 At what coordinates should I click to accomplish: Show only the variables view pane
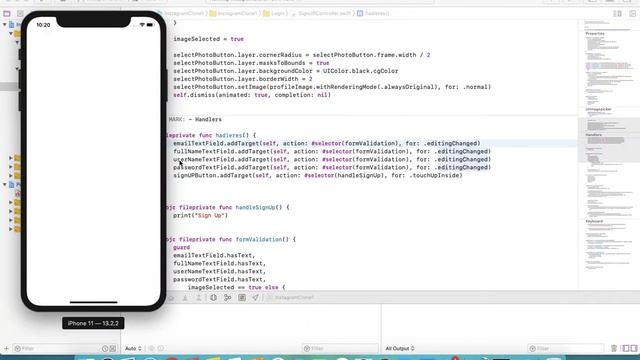click(x=626, y=348)
